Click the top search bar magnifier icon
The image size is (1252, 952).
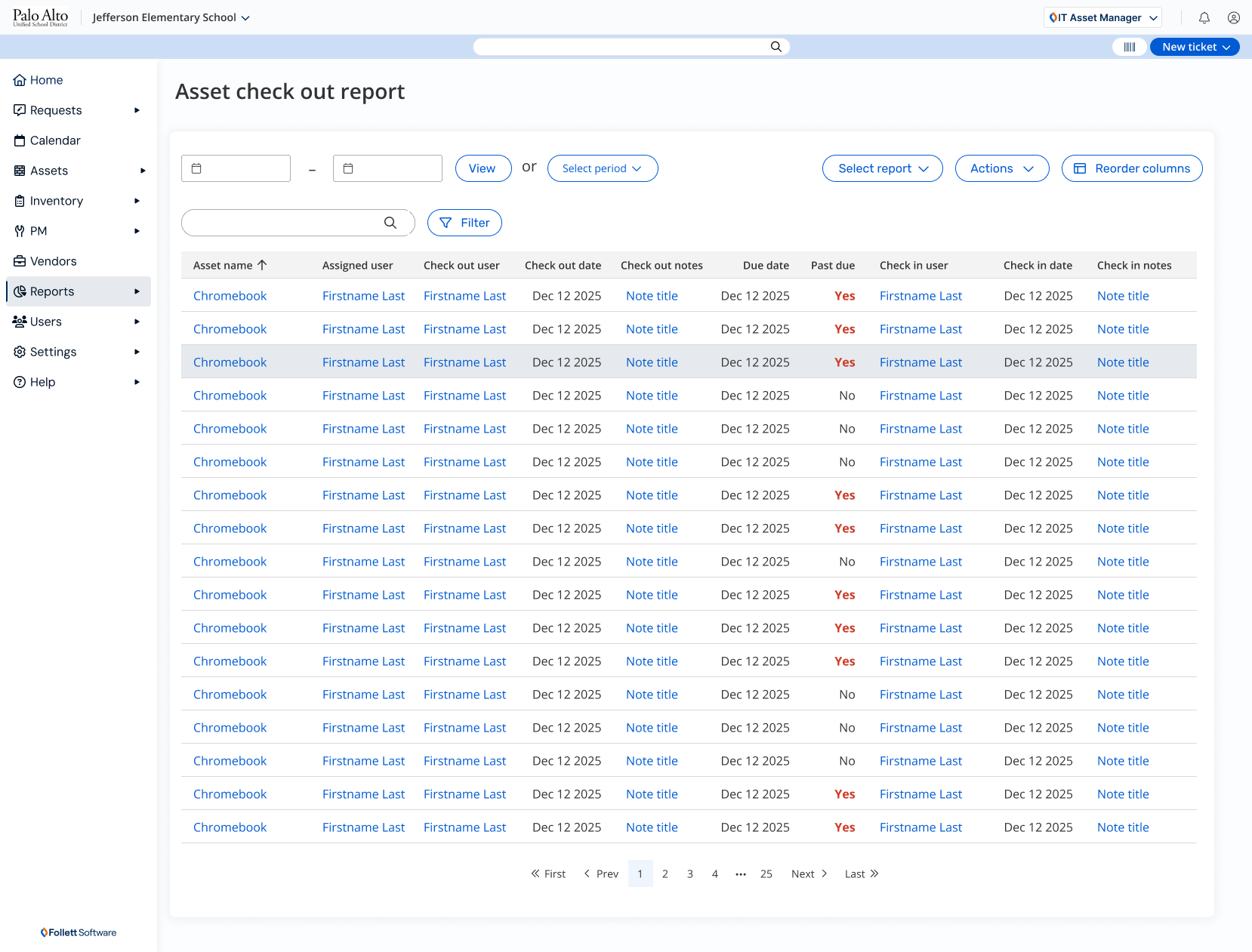point(776,47)
